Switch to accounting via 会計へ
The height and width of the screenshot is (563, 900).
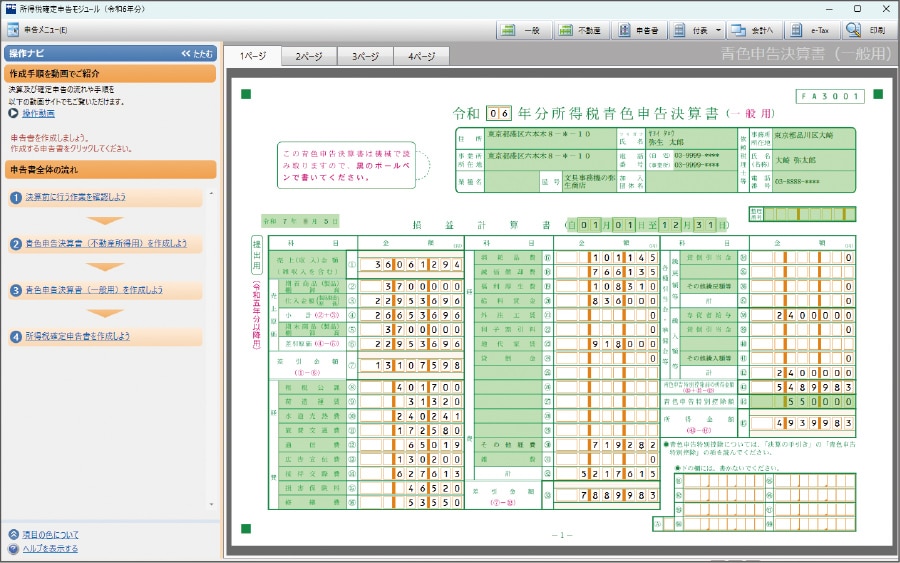pos(752,30)
